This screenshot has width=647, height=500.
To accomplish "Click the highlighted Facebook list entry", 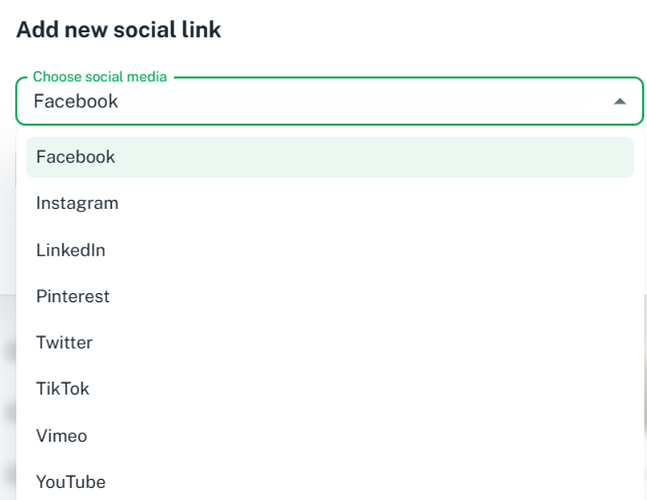I will [x=330, y=157].
